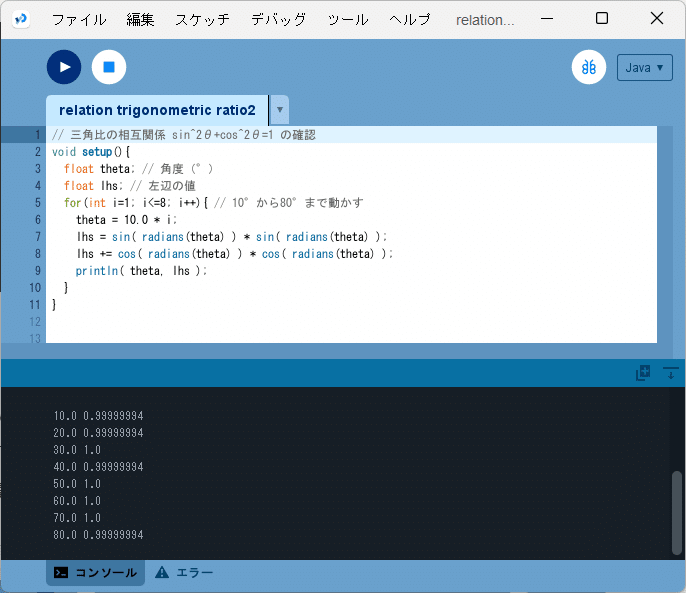686x593 pixels.
Task: Click the lhs += cos(...) line
Action: coord(235,254)
